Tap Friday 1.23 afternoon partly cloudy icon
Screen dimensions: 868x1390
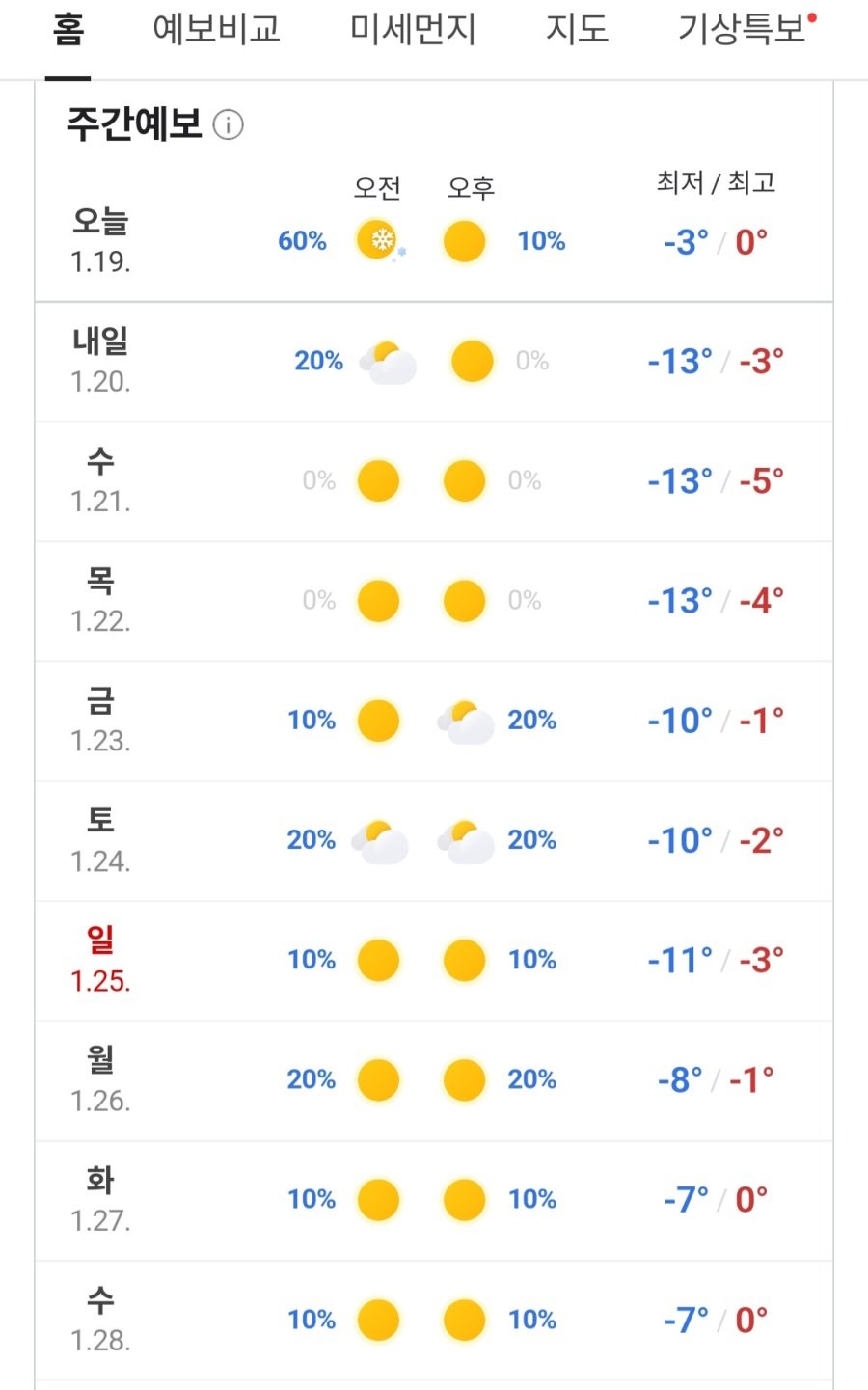click(465, 721)
